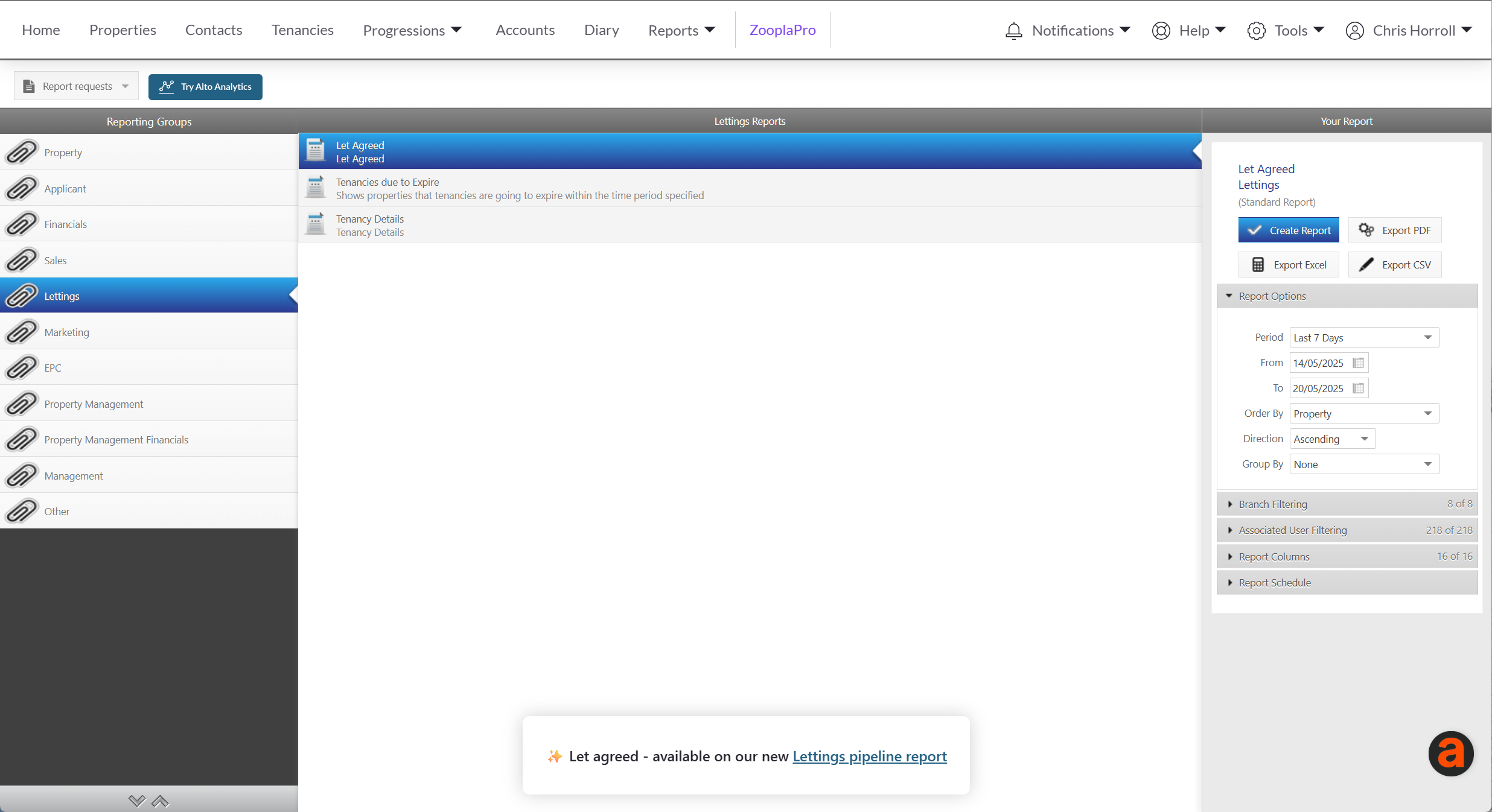
Task: Click the upward chevrons at the bottom of the groups list
Action: (x=160, y=801)
